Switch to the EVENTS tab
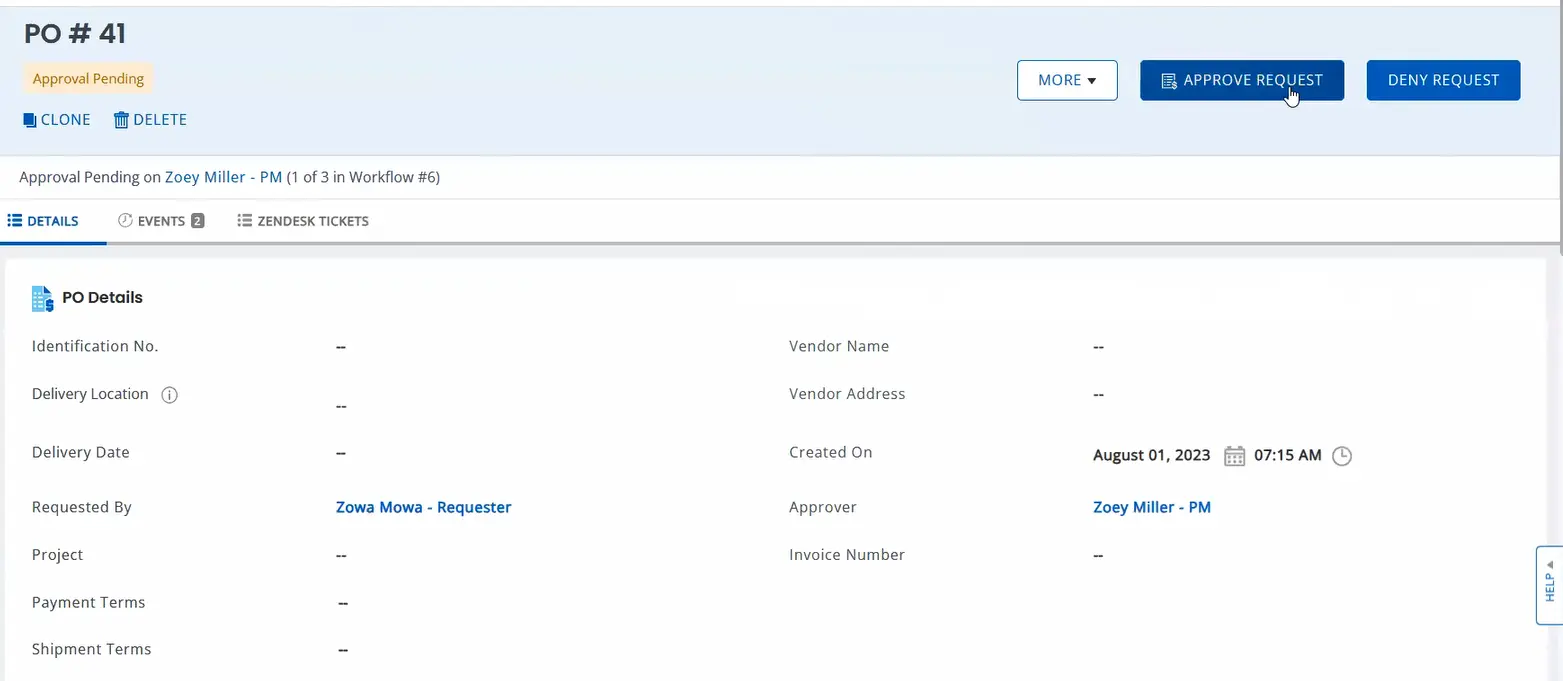Viewport: 1563px width, 681px height. (162, 220)
